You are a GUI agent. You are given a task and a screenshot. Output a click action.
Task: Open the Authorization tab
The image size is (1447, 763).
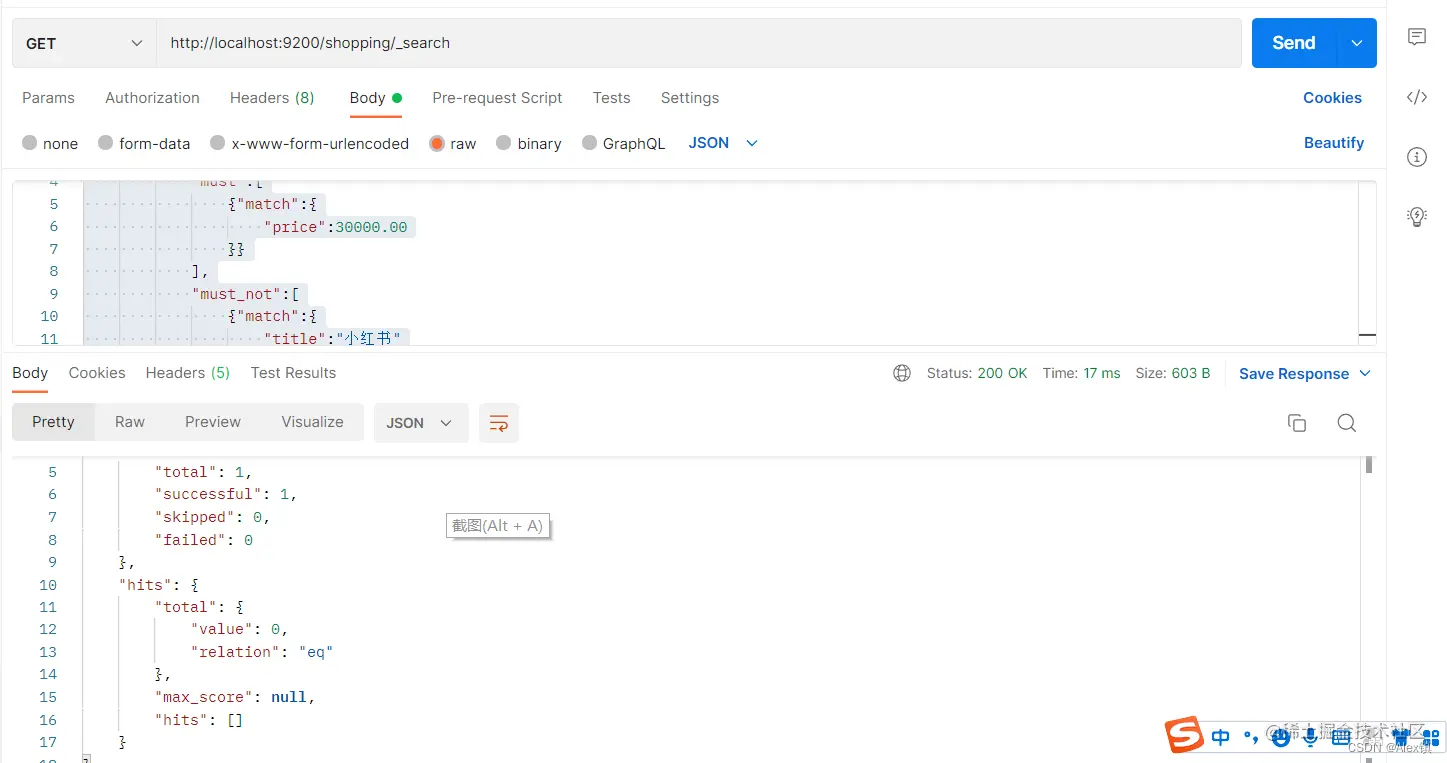(x=152, y=98)
